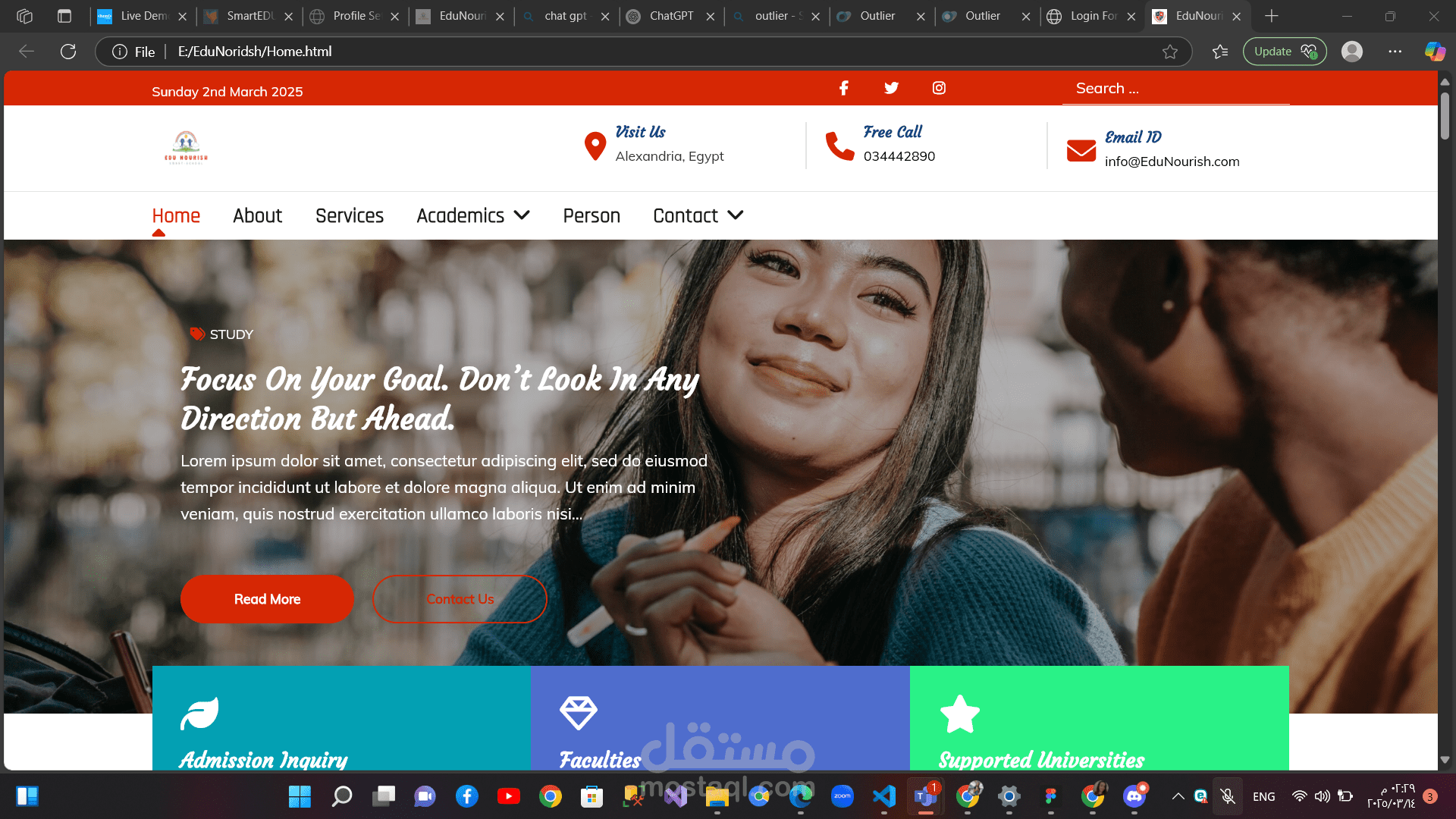Viewport: 1456px width, 819px height.
Task: Click the Alexandria, Egypt address text
Action: pos(669,156)
